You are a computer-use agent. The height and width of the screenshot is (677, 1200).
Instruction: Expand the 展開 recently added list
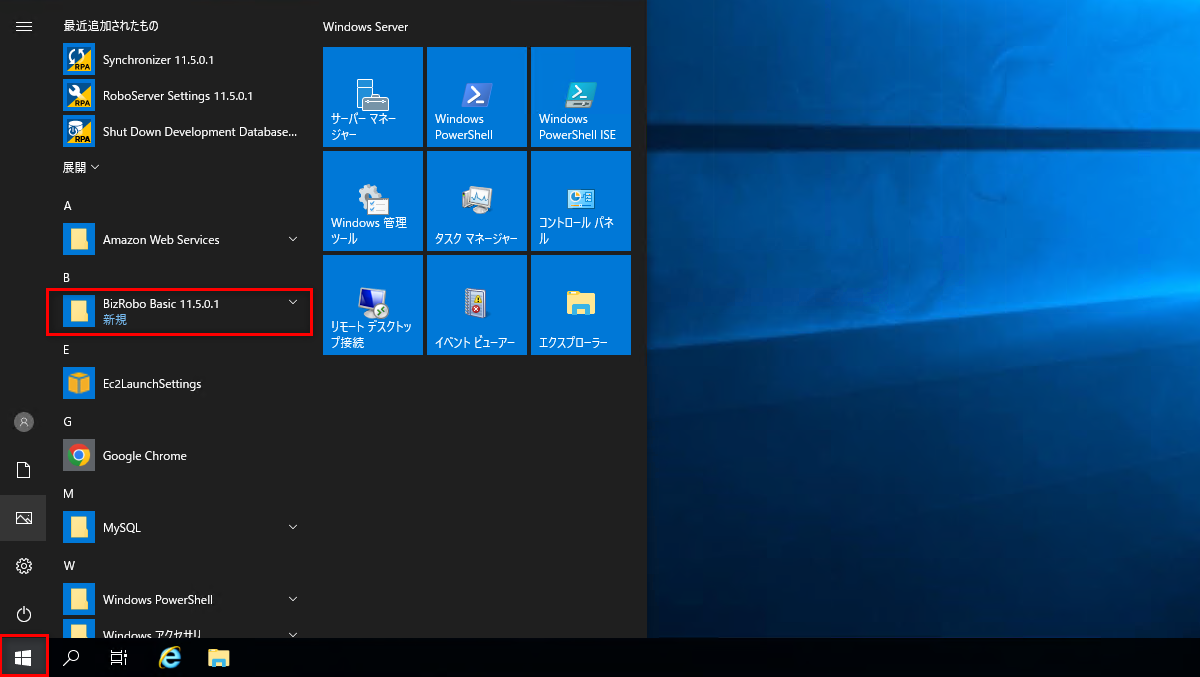(81, 168)
